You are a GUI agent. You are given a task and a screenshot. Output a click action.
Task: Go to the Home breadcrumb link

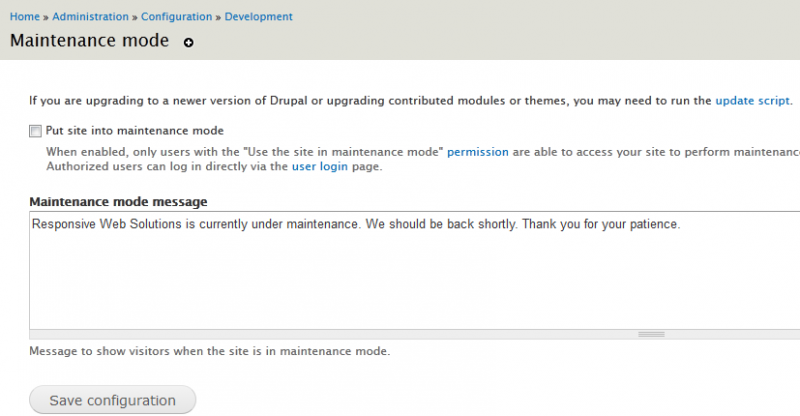[24, 16]
